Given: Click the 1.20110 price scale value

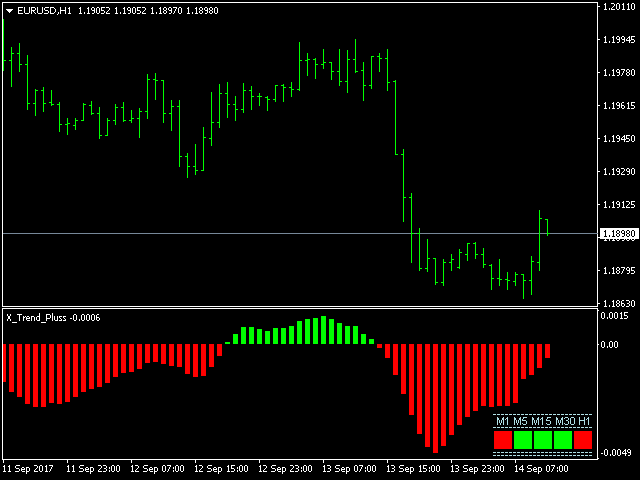Looking at the screenshot, I should pos(619,7).
